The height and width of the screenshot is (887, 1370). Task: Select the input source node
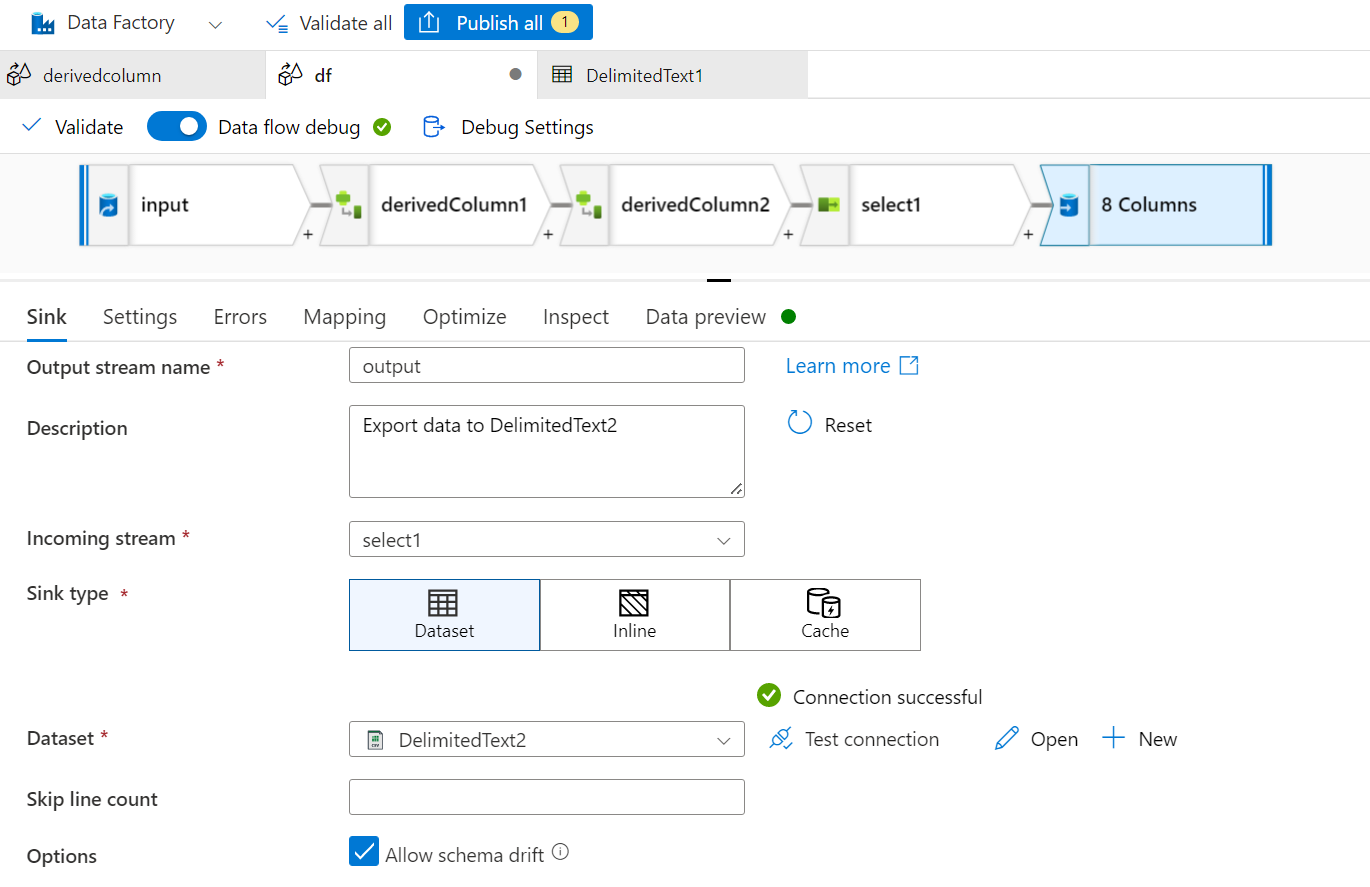(x=195, y=205)
